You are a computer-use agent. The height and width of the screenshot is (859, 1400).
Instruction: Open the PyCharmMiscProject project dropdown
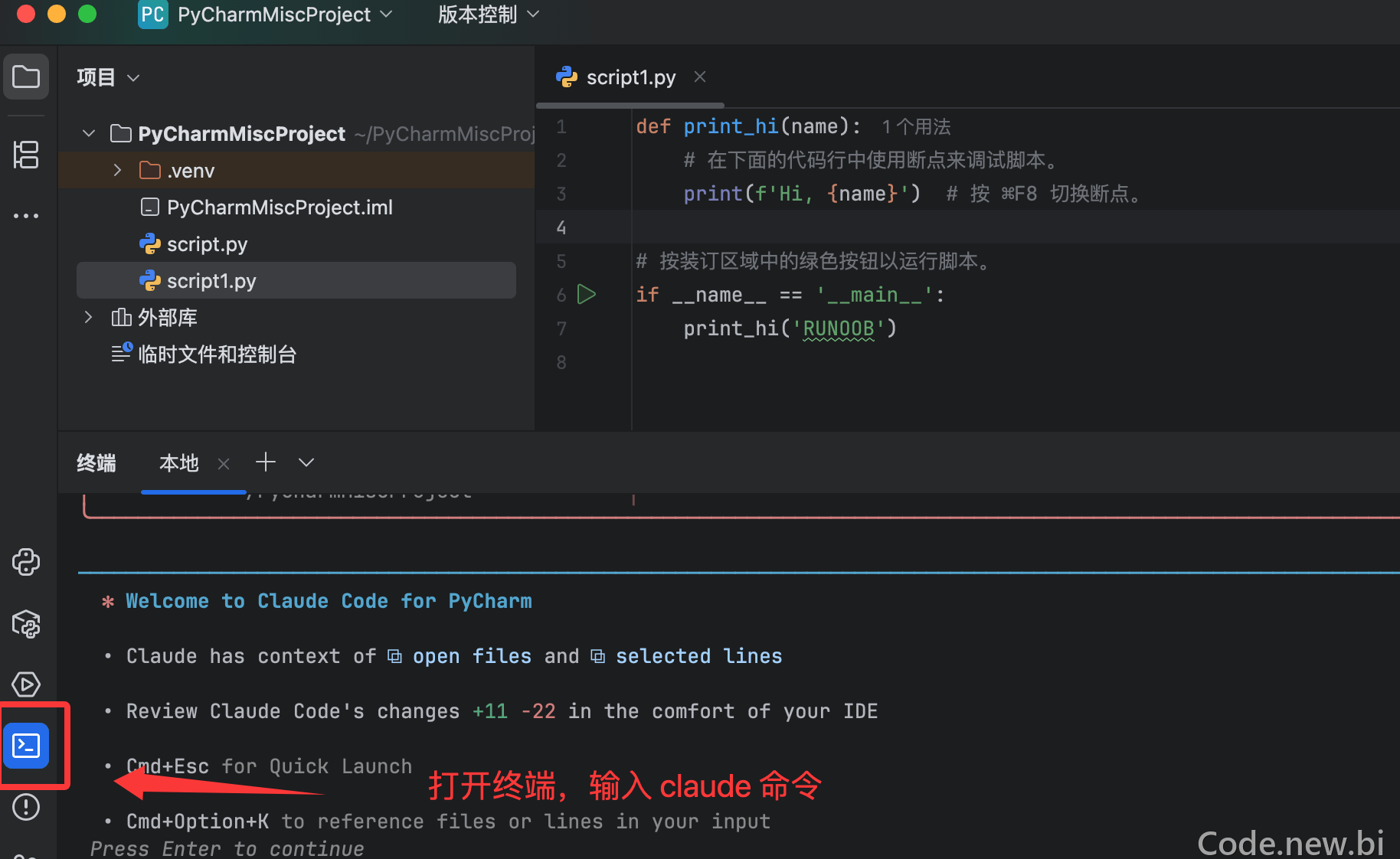pyautogui.click(x=286, y=15)
